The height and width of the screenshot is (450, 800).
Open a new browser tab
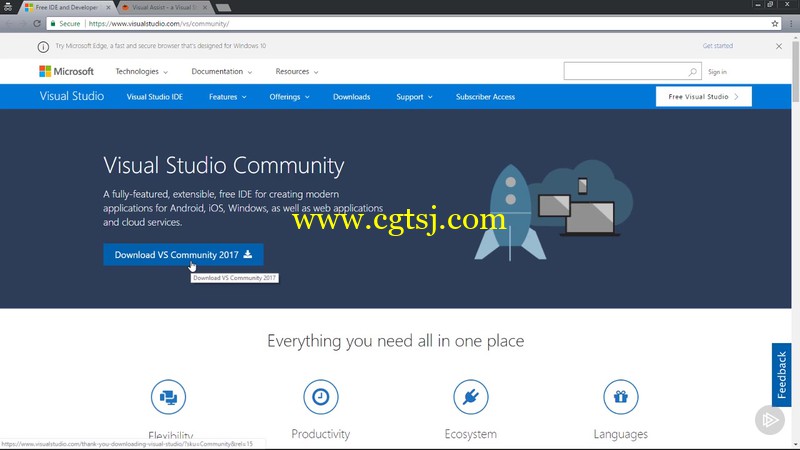tap(223, 8)
